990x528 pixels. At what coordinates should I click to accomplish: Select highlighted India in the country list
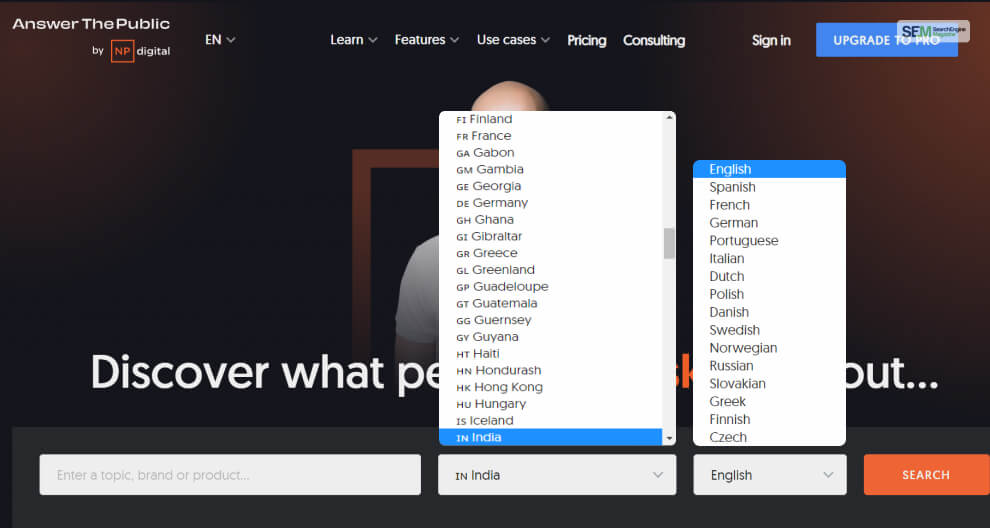[x=551, y=437]
